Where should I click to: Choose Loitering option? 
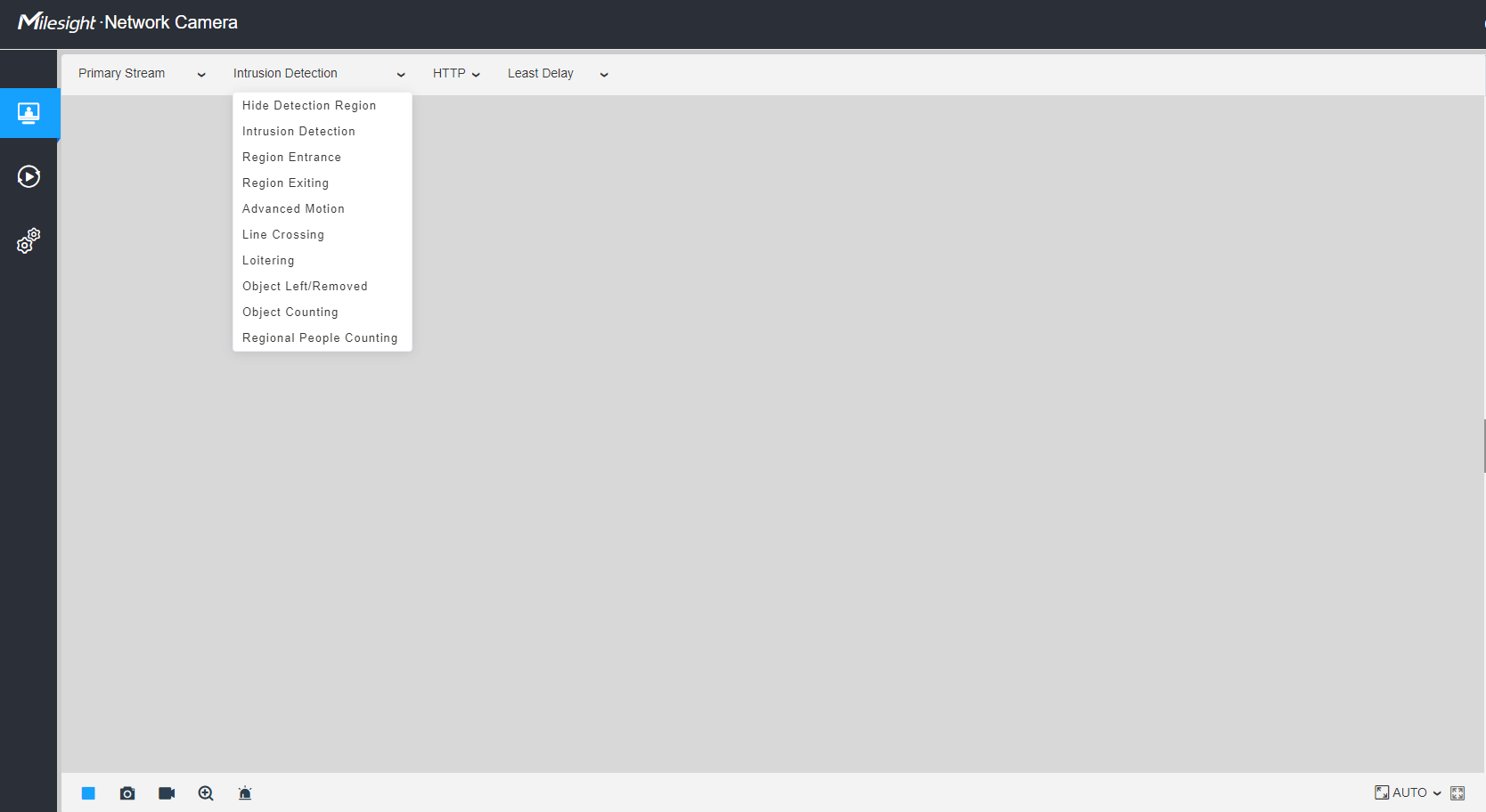(x=323, y=260)
